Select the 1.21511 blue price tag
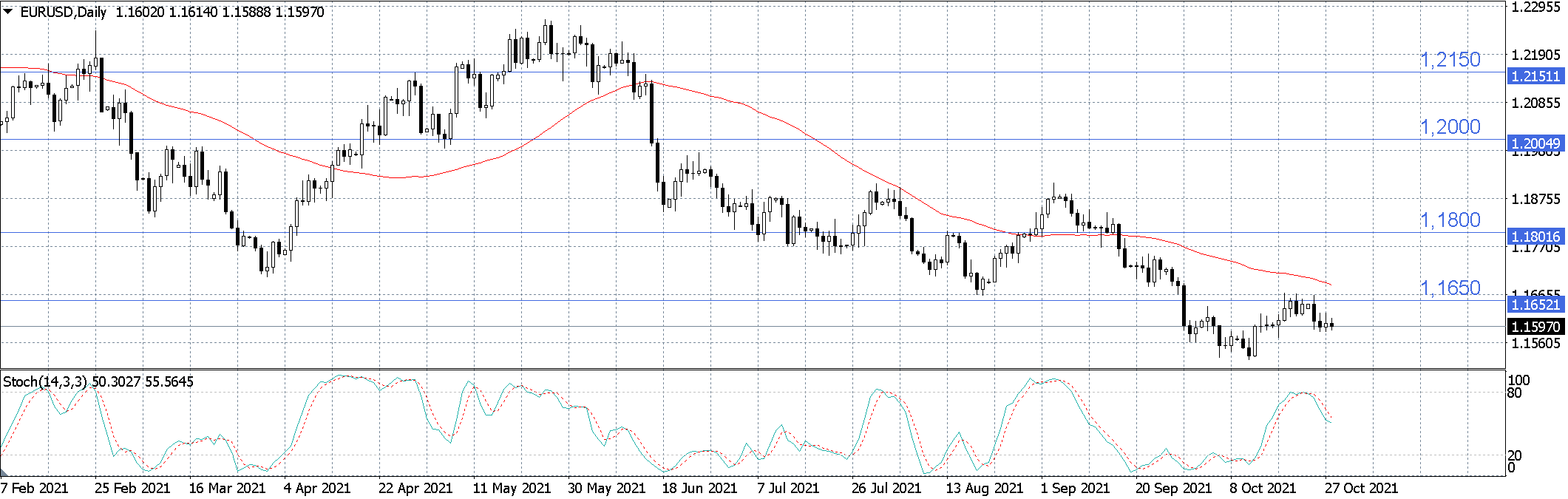Viewport: 1568px width, 499px height. point(1535,76)
